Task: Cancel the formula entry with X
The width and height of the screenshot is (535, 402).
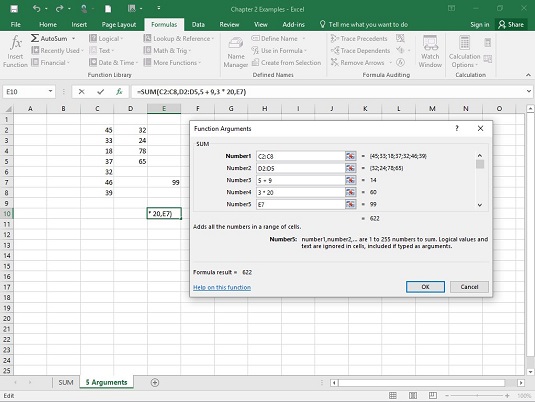Action: pyautogui.click(x=81, y=92)
